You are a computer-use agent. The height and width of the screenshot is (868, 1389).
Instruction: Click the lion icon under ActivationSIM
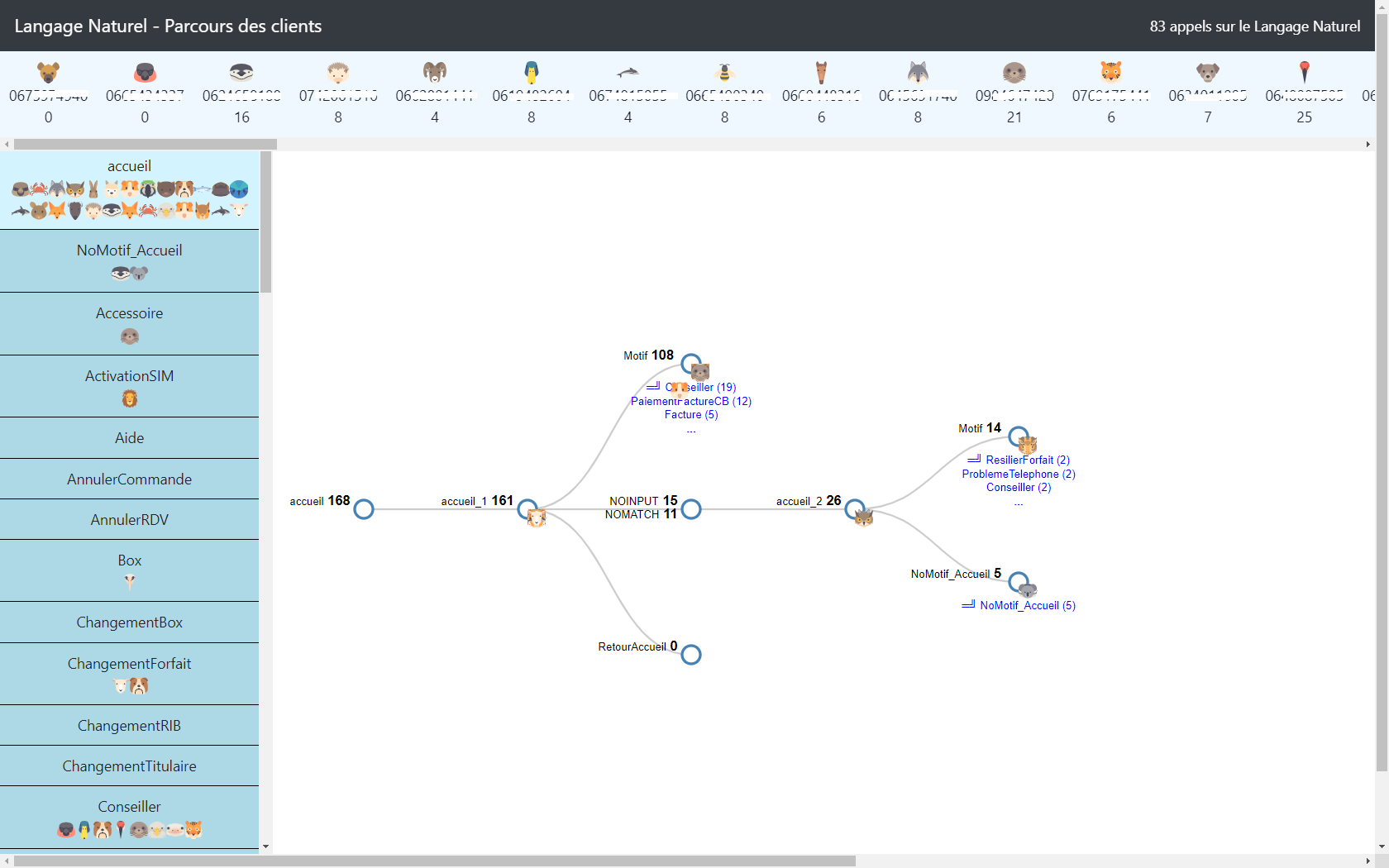(x=130, y=399)
